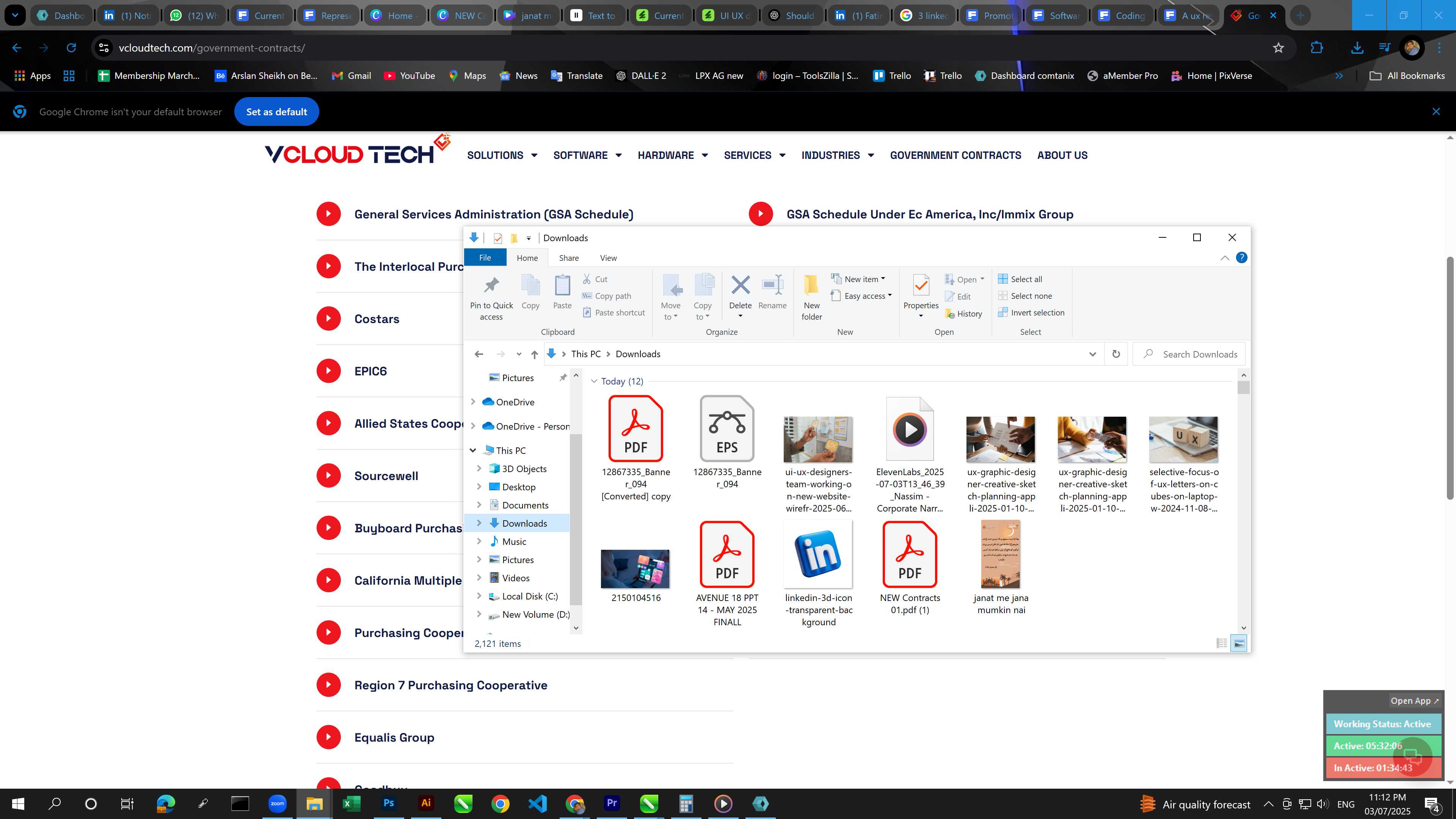Image resolution: width=1456 pixels, height=819 pixels.
Task: Expand Equalis Group red arrow toggle
Action: point(328,737)
